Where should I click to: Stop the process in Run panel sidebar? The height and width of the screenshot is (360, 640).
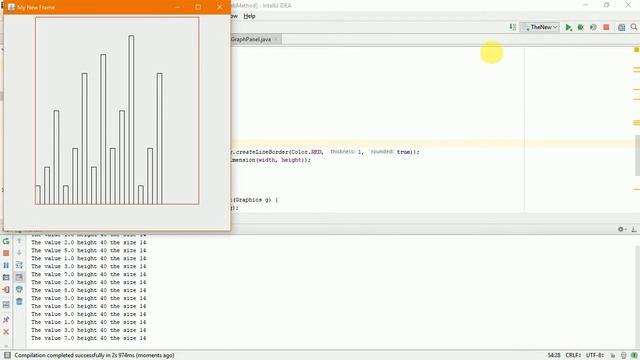click(x=6, y=253)
